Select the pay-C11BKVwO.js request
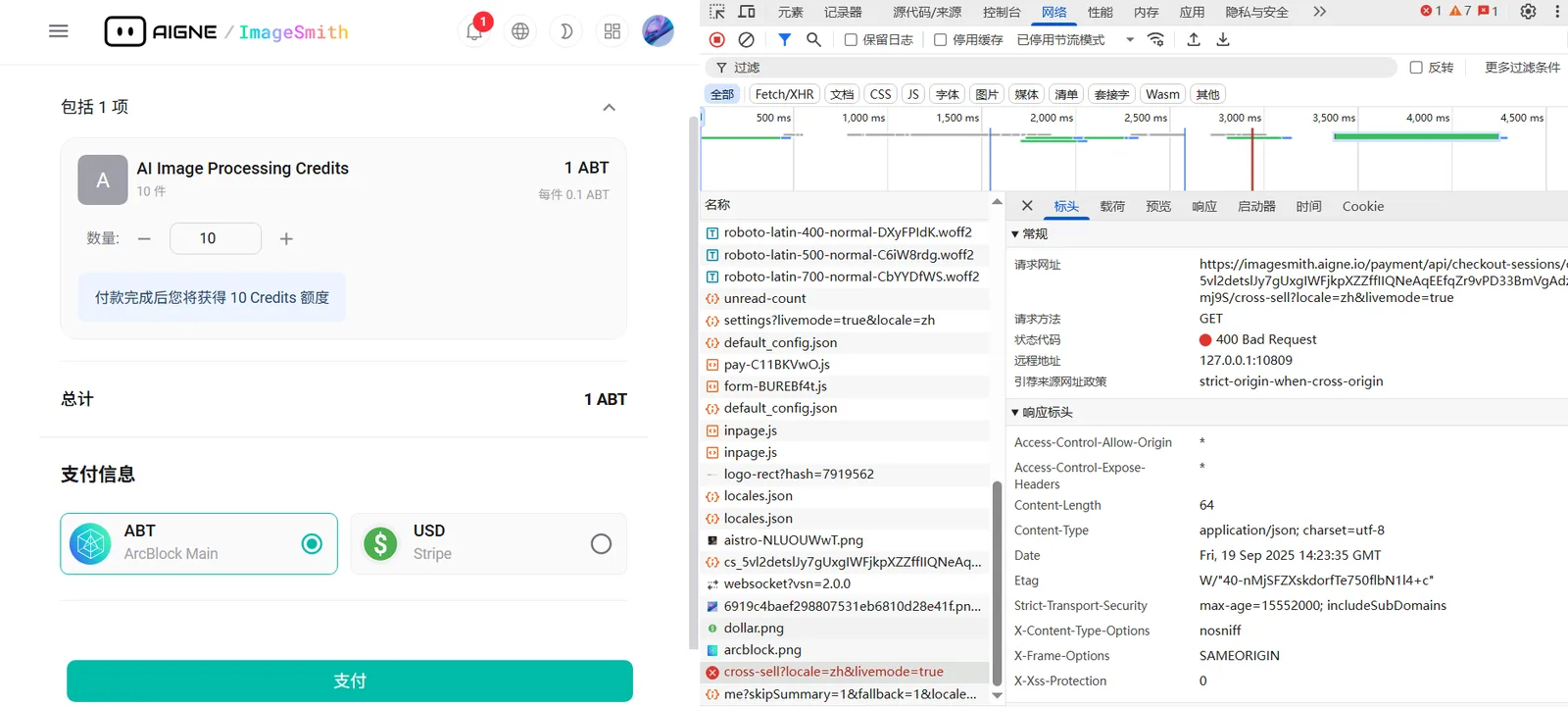Image resolution: width=1568 pixels, height=707 pixels. click(846, 365)
